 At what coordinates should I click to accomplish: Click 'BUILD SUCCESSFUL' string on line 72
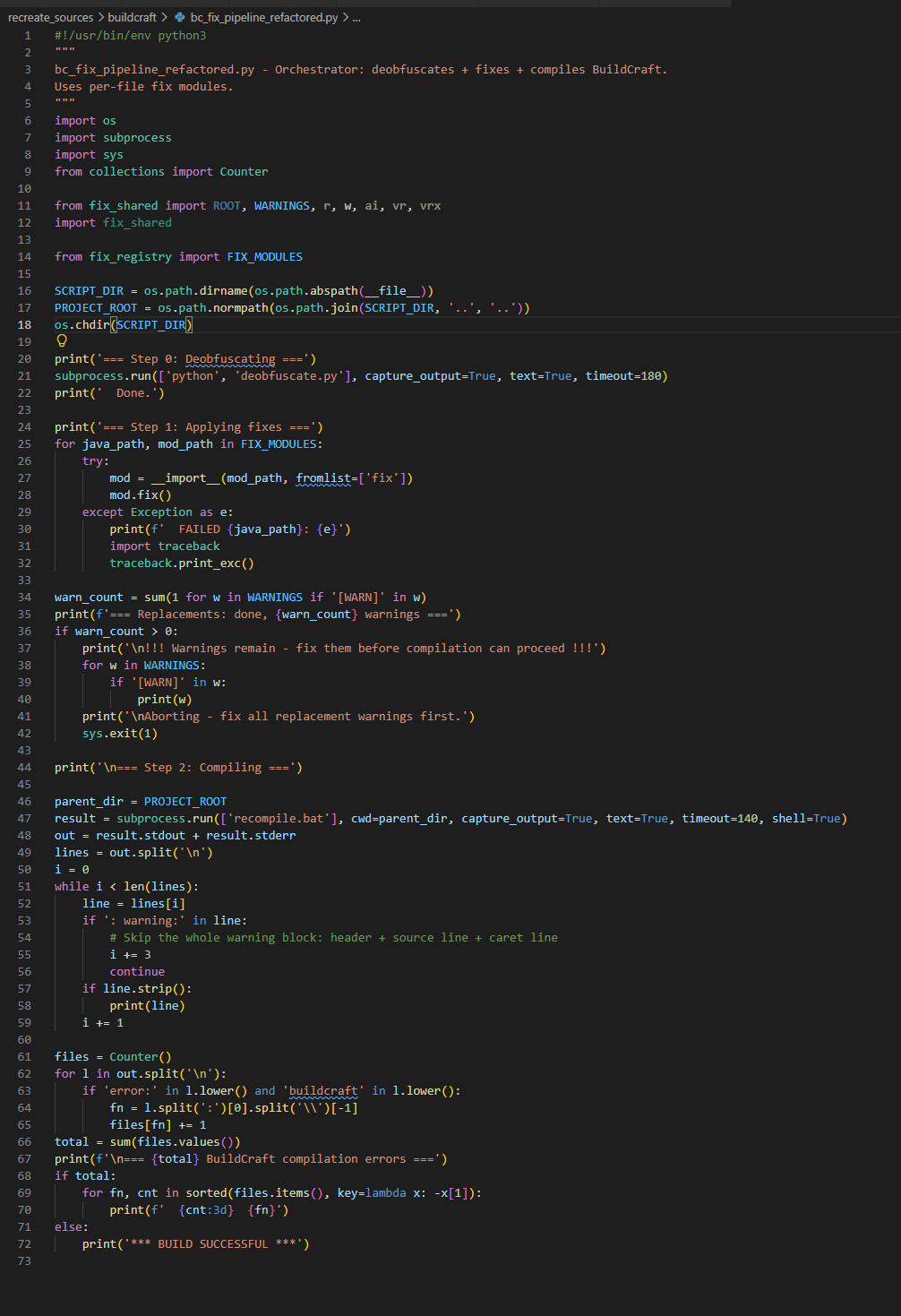pyautogui.click(x=213, y=1244)
